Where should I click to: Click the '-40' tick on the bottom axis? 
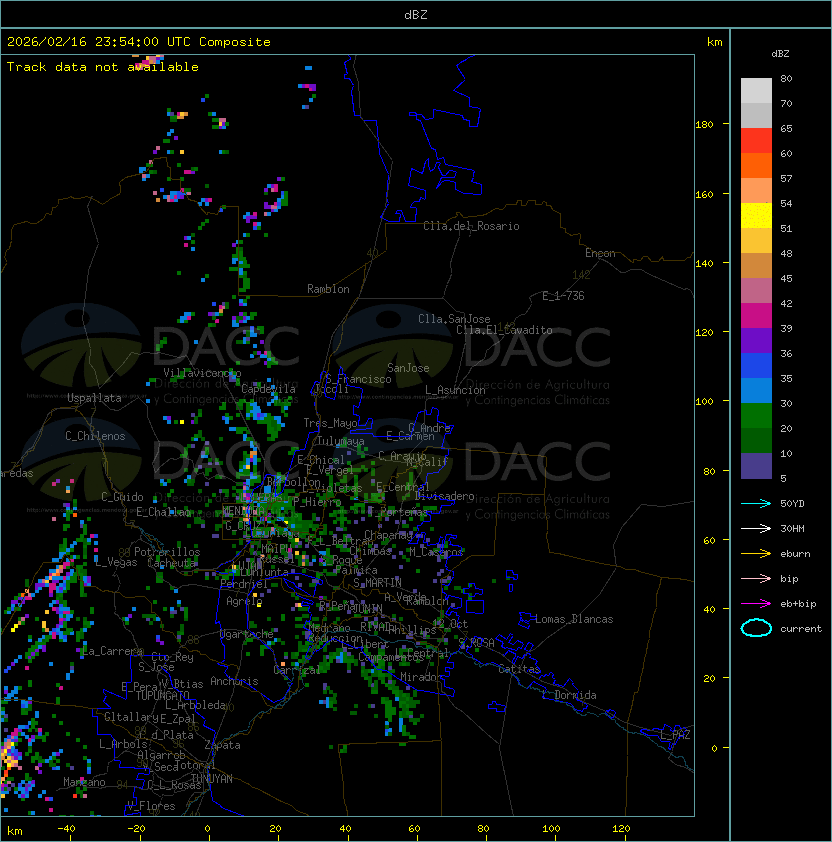point(67,829)
